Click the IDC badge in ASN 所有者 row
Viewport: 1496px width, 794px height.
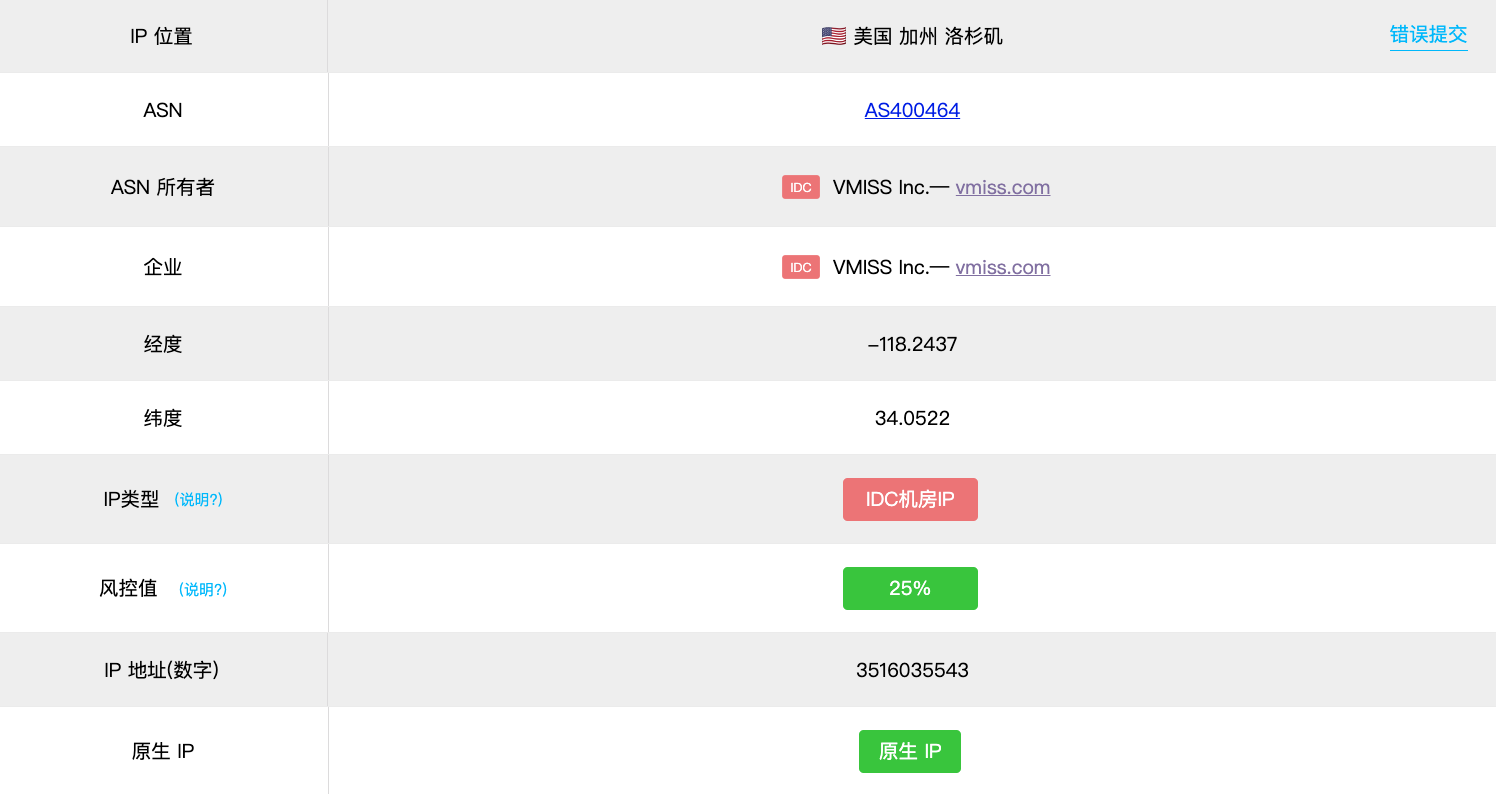pyautogui.click(x=800, y=187)
